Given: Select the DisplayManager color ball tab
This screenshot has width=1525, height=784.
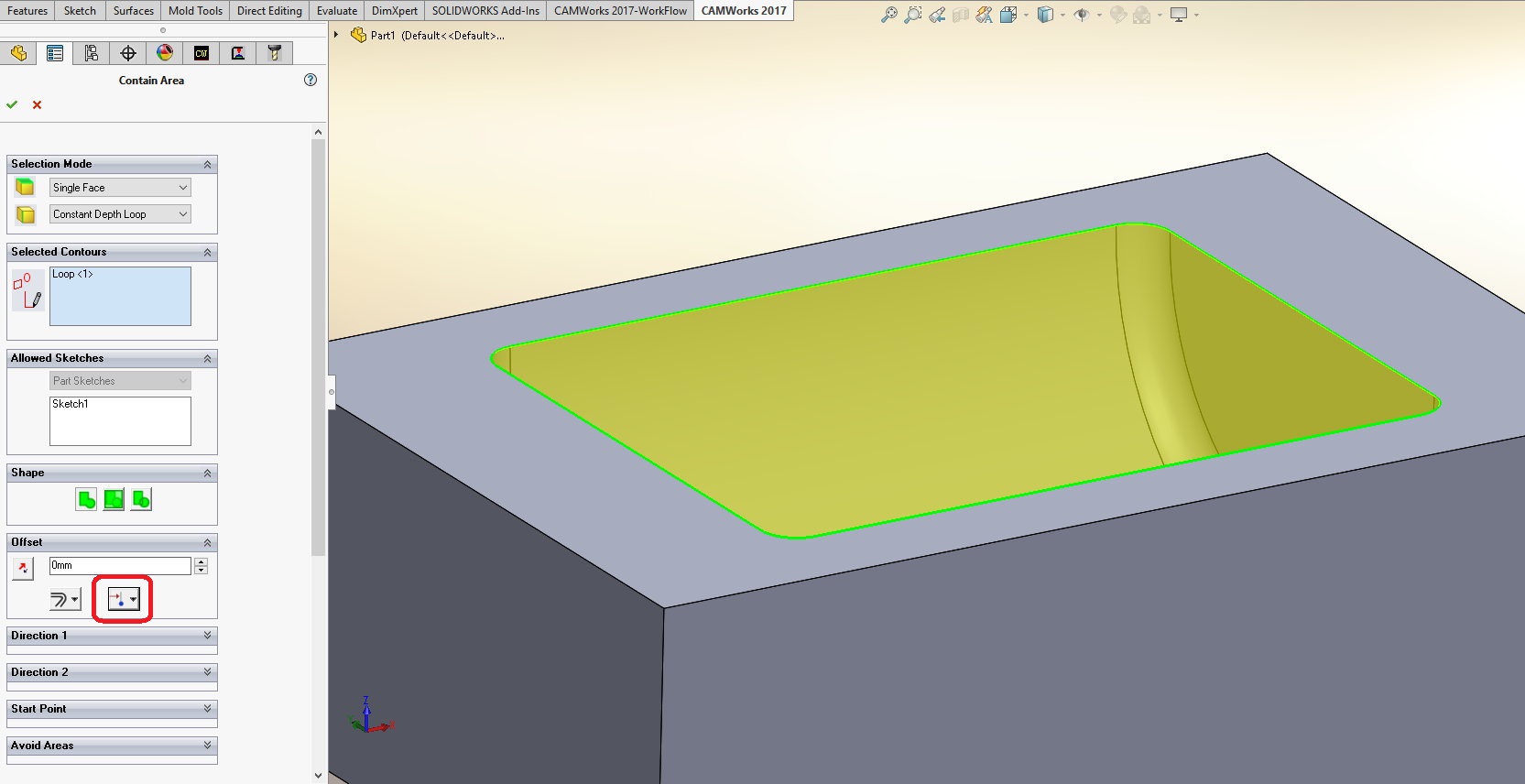Looking at the screenshot, I should click(x=165, y=53).
